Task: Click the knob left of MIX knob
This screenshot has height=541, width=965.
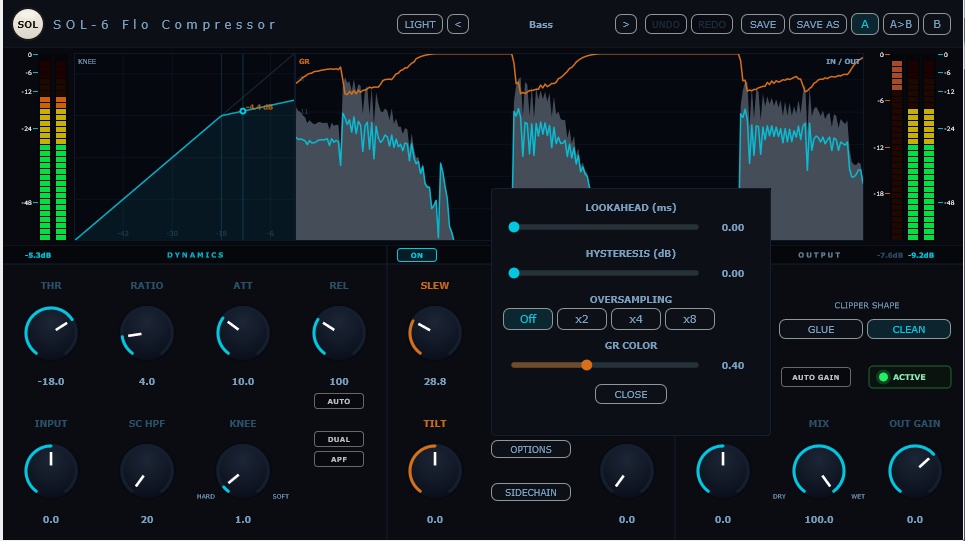Action: coord(723,470)
